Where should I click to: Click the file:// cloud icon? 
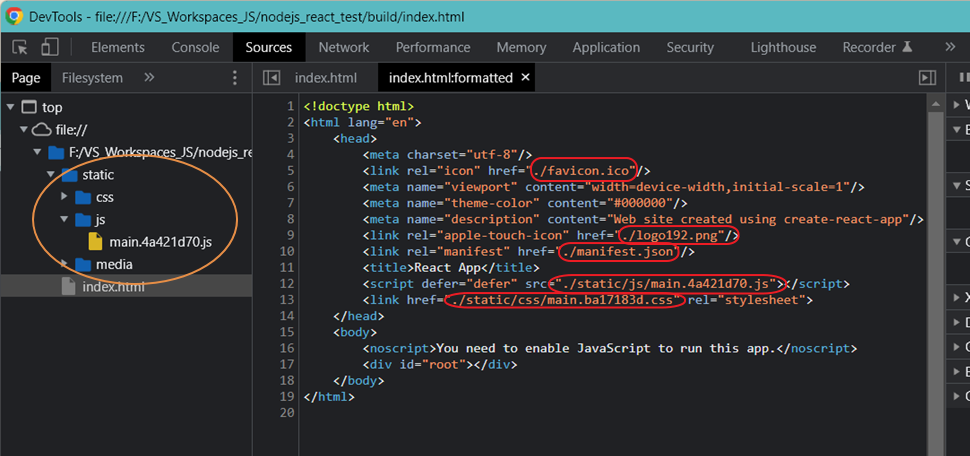pyautogui.click(x=41, y=130)
